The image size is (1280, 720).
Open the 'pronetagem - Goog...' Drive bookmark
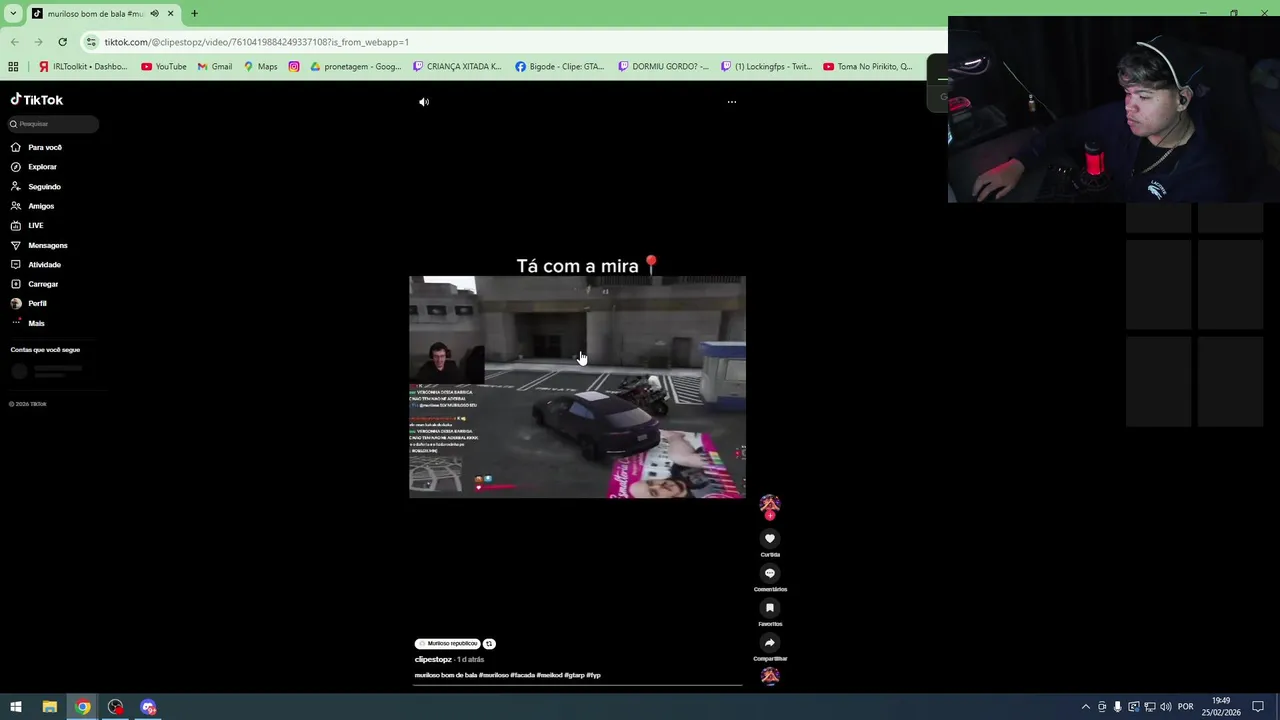(x=356, y=67)
